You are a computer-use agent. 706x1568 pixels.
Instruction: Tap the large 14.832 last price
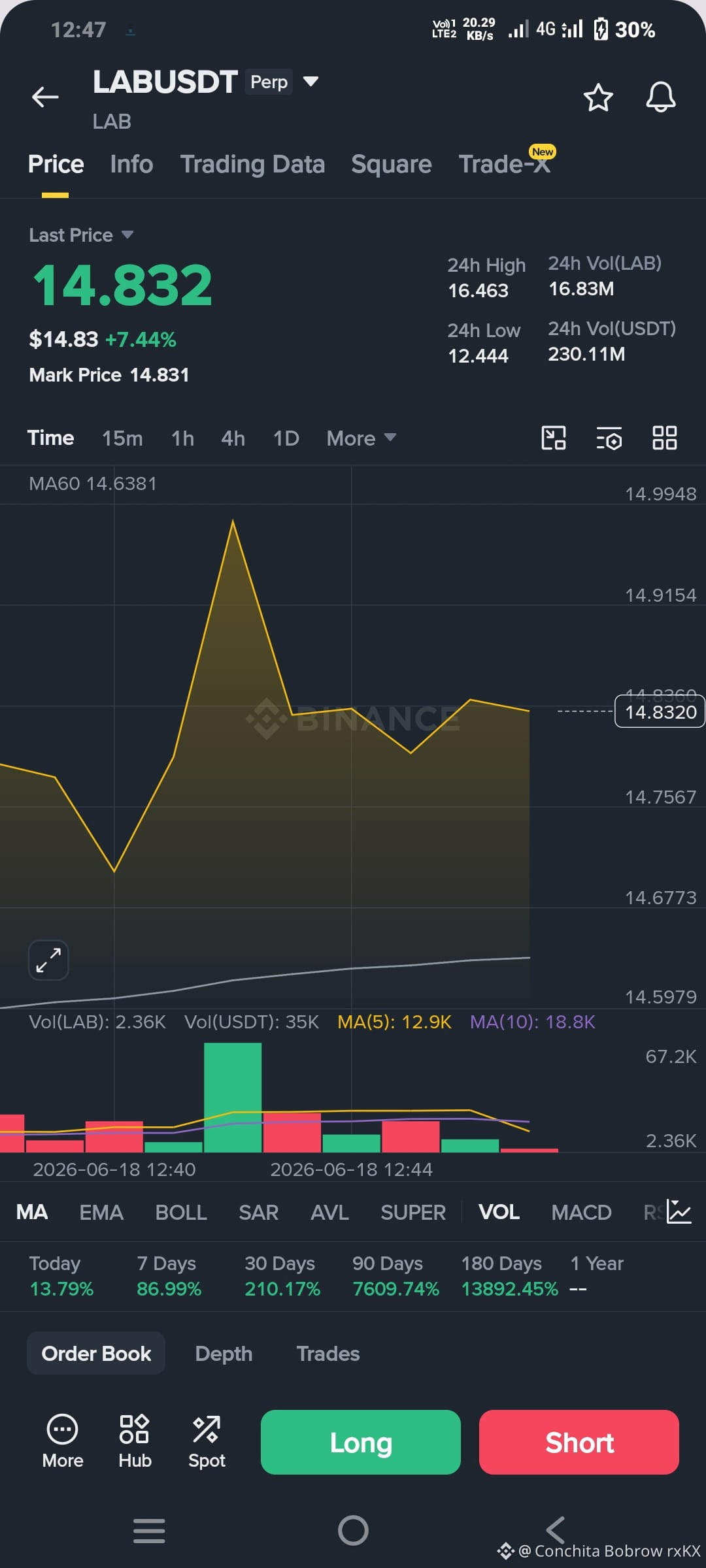(122, 285)
